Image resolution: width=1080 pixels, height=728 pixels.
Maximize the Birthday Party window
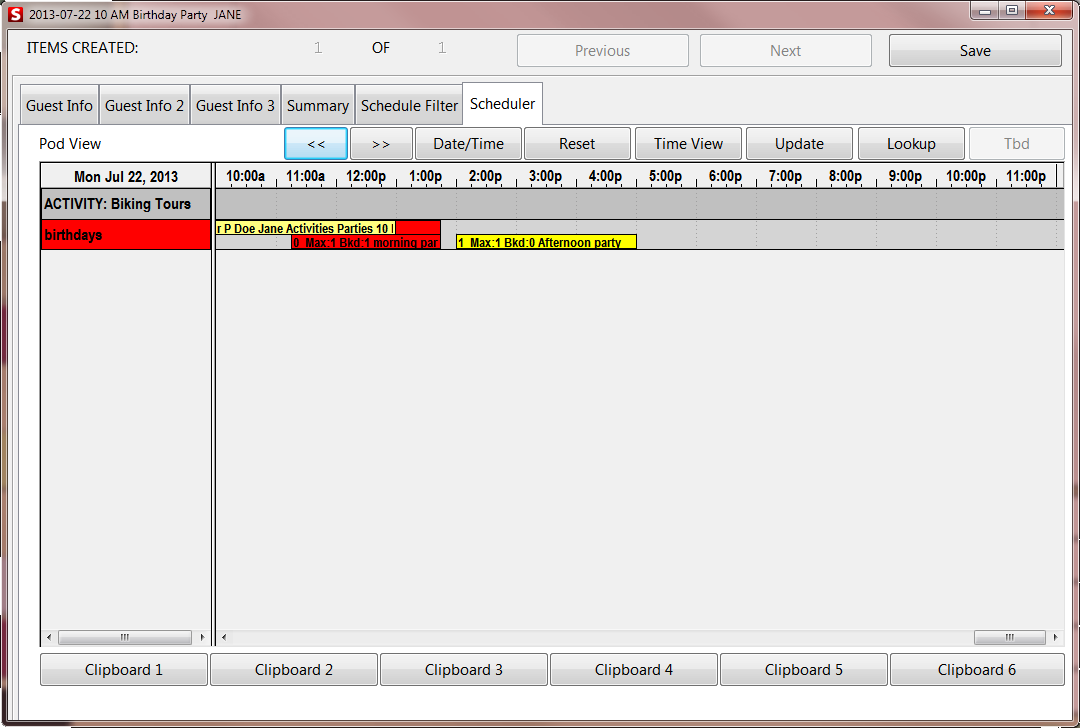tap(1012, 10)
